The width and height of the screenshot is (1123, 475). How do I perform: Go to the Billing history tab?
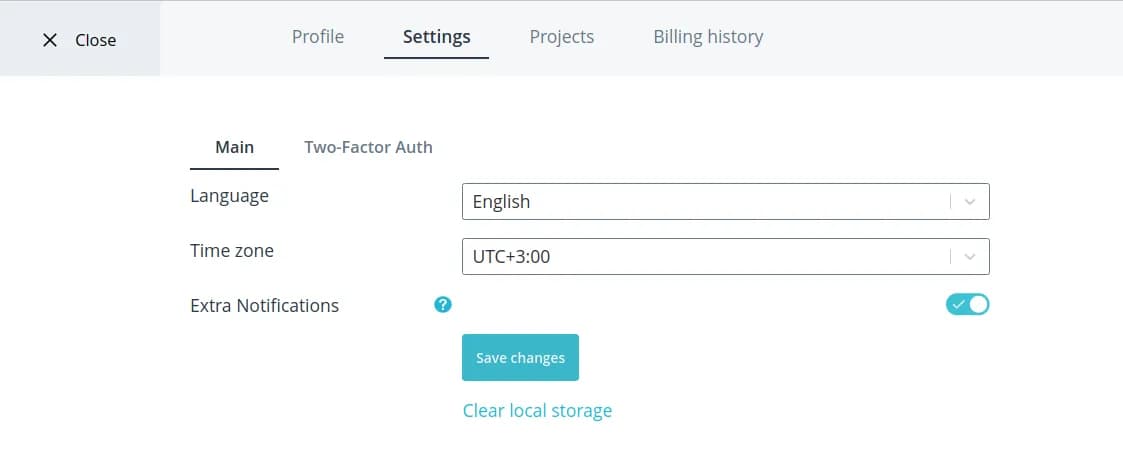708,37
